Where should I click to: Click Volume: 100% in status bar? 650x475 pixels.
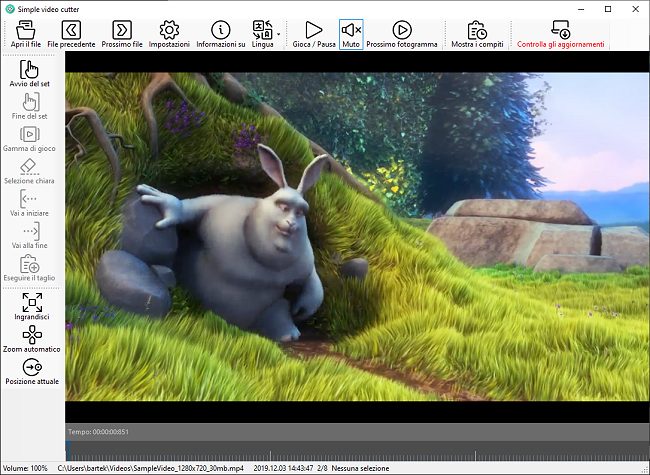tap(25, 468)
